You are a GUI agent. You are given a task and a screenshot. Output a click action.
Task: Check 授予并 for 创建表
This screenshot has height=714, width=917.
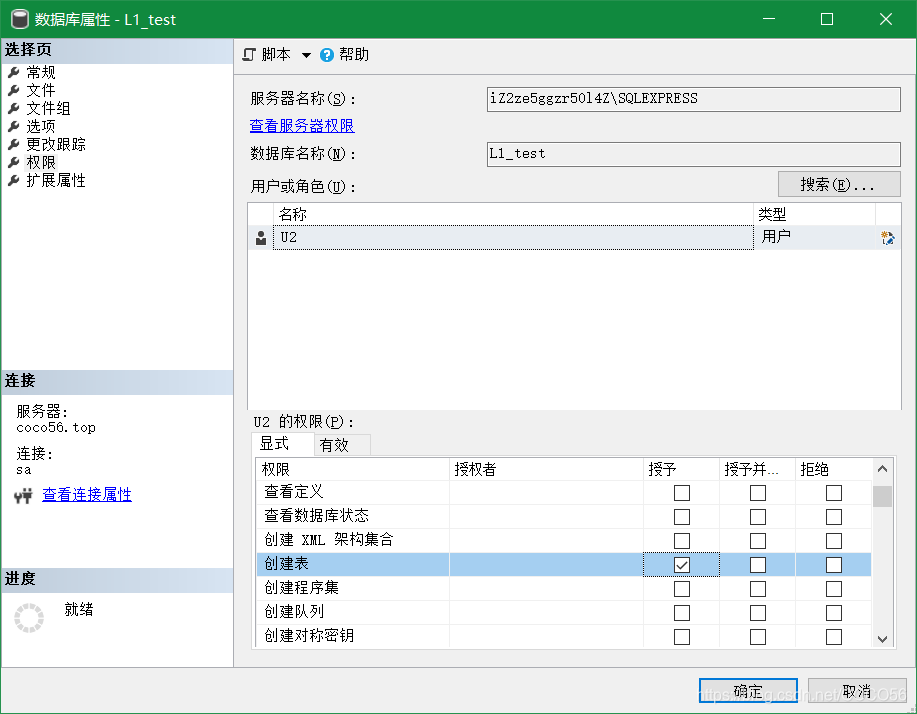758,565
